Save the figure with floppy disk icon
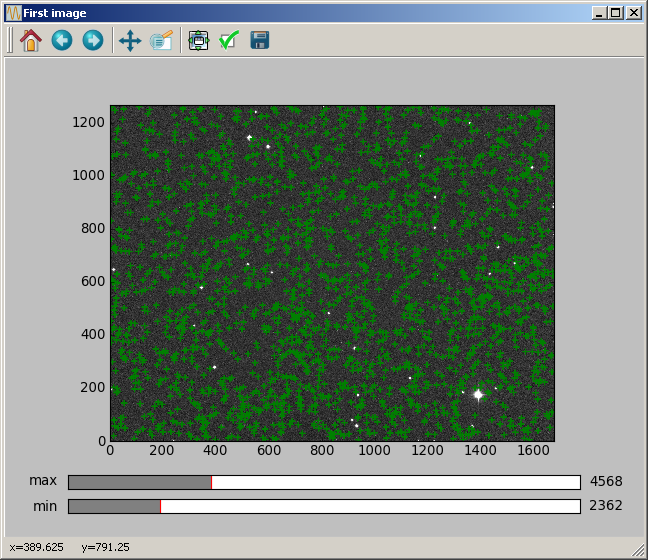 tap(260, 41)
